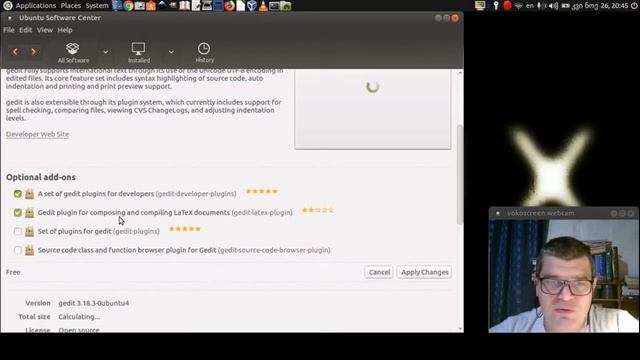Check the gedit-plugins add-on

tap(18, 231)
